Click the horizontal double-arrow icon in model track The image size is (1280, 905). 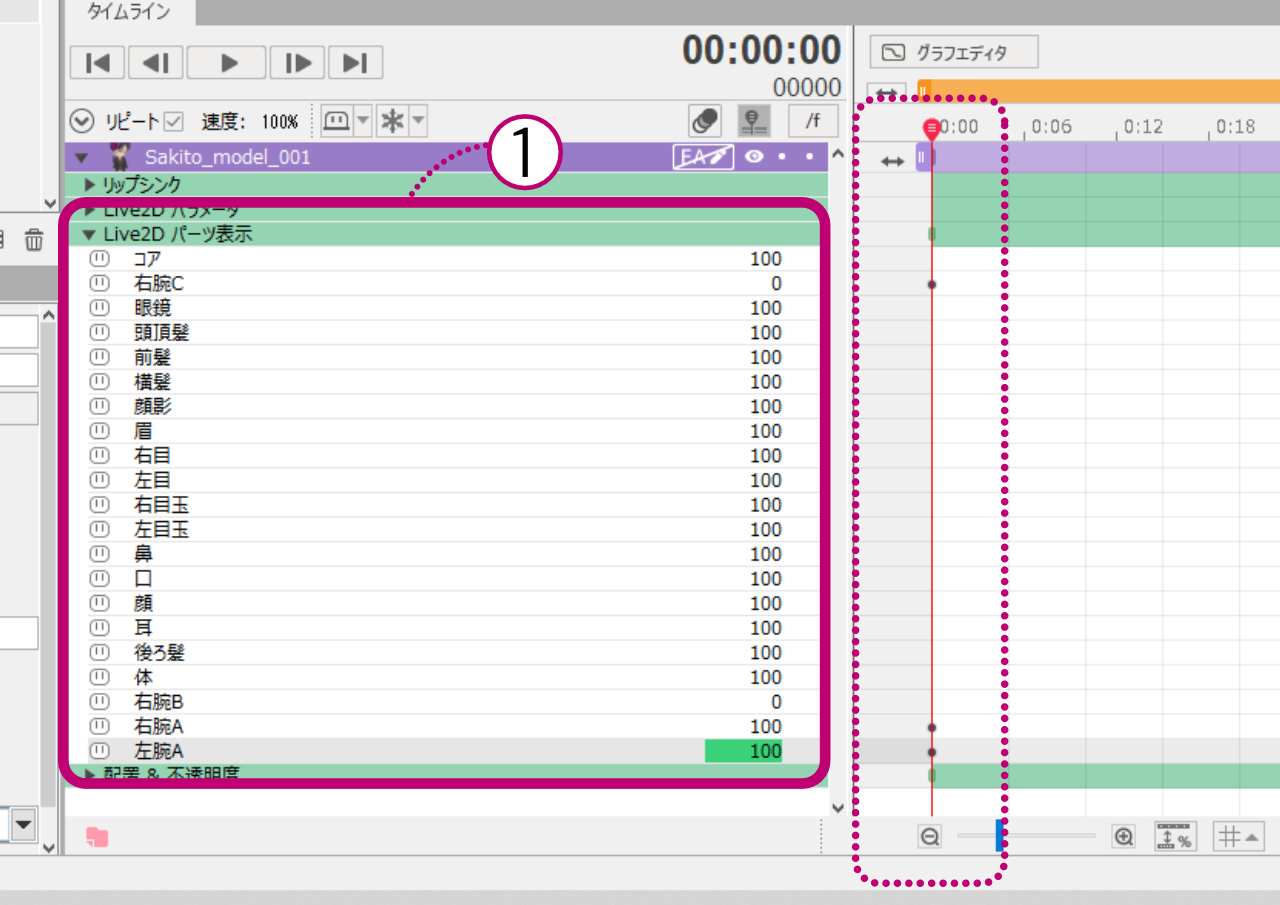coord(892,160)
